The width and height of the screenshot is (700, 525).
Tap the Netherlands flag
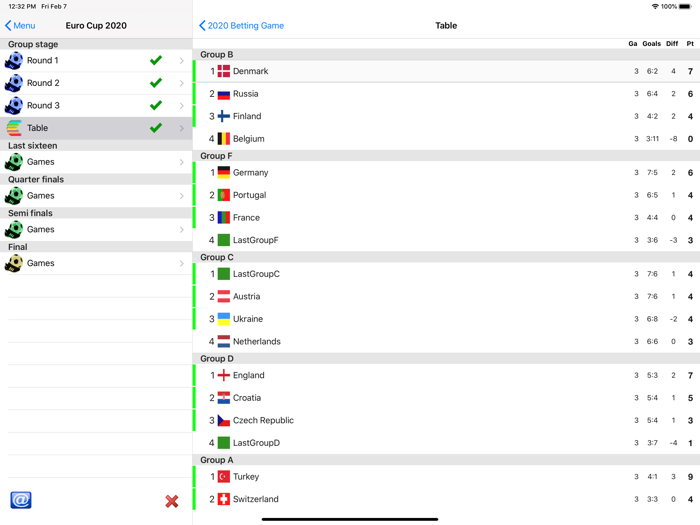[224, 342]
